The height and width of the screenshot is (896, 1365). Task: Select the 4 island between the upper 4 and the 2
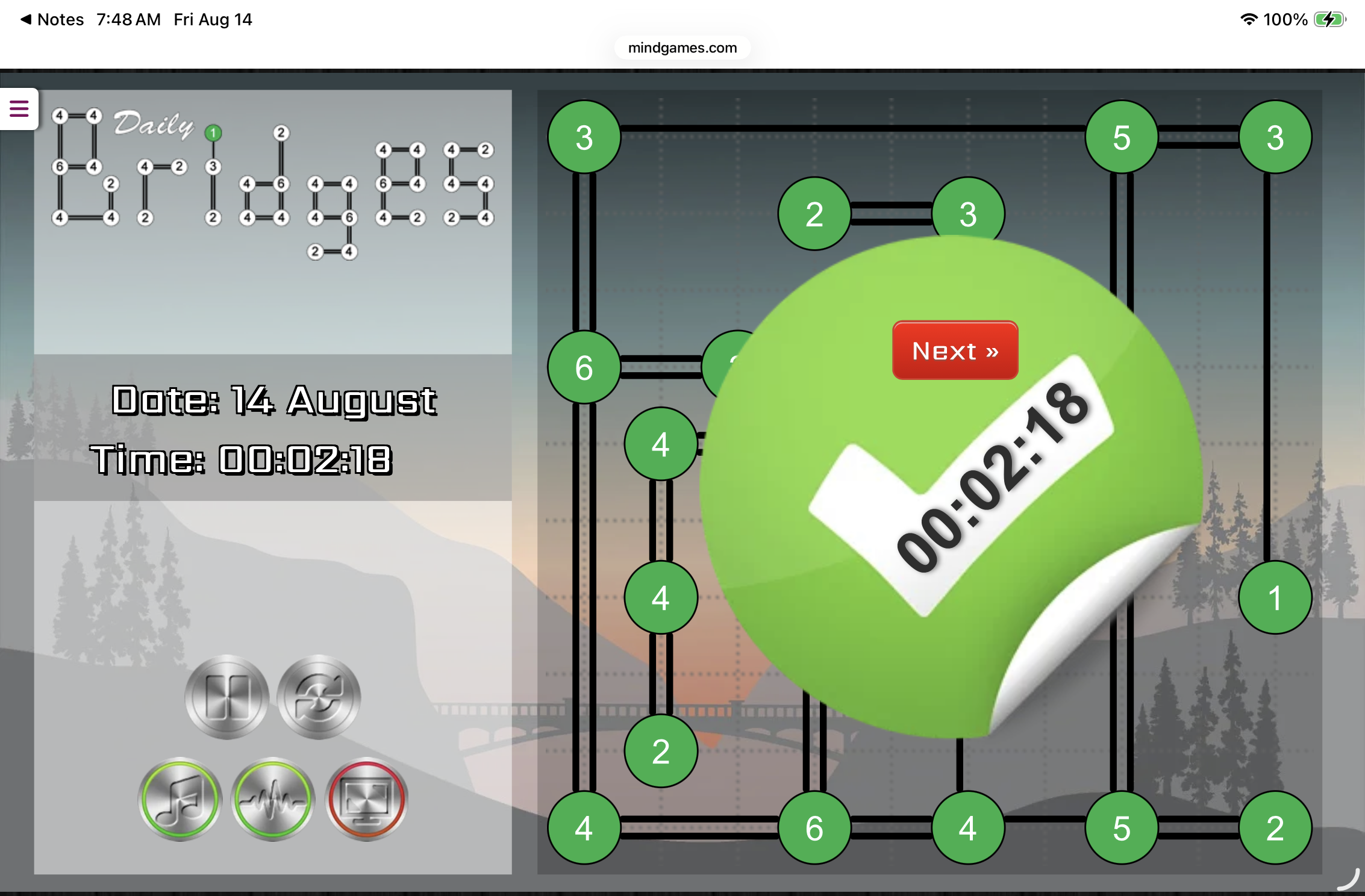click(661, 597)
